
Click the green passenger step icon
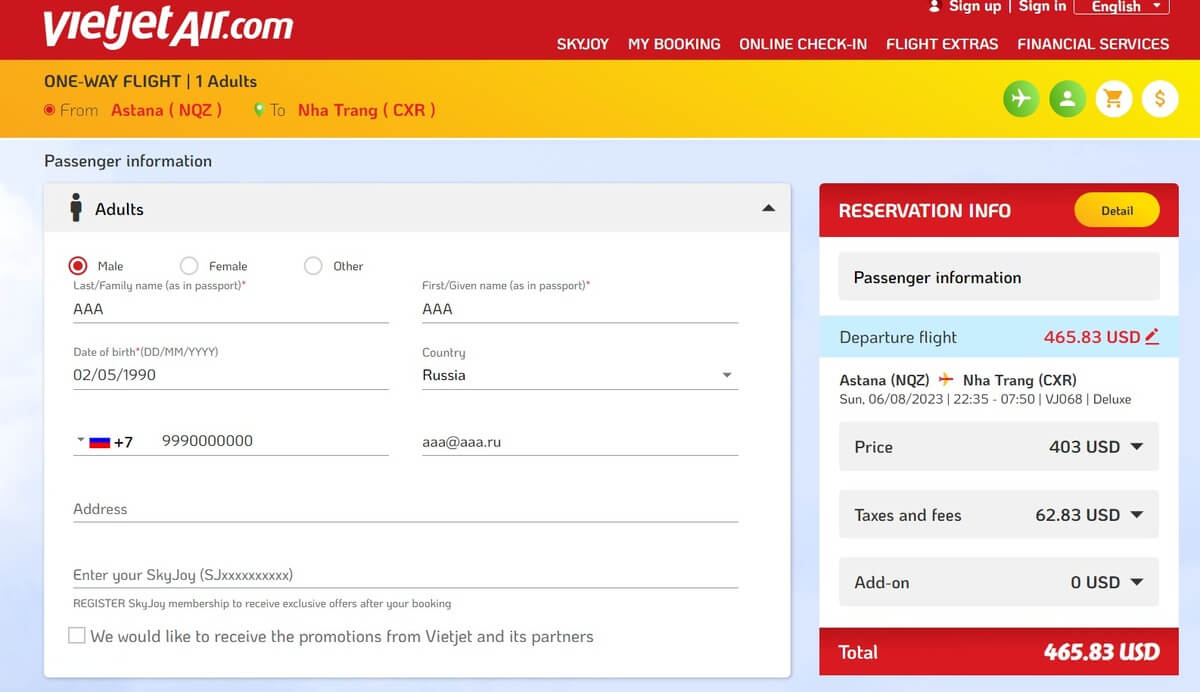pos(1067,98)
